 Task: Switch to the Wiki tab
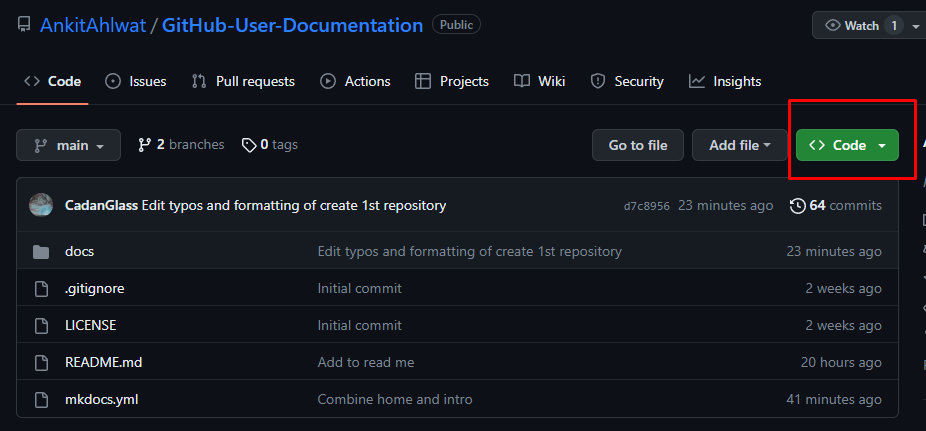(x=540, y=81)
